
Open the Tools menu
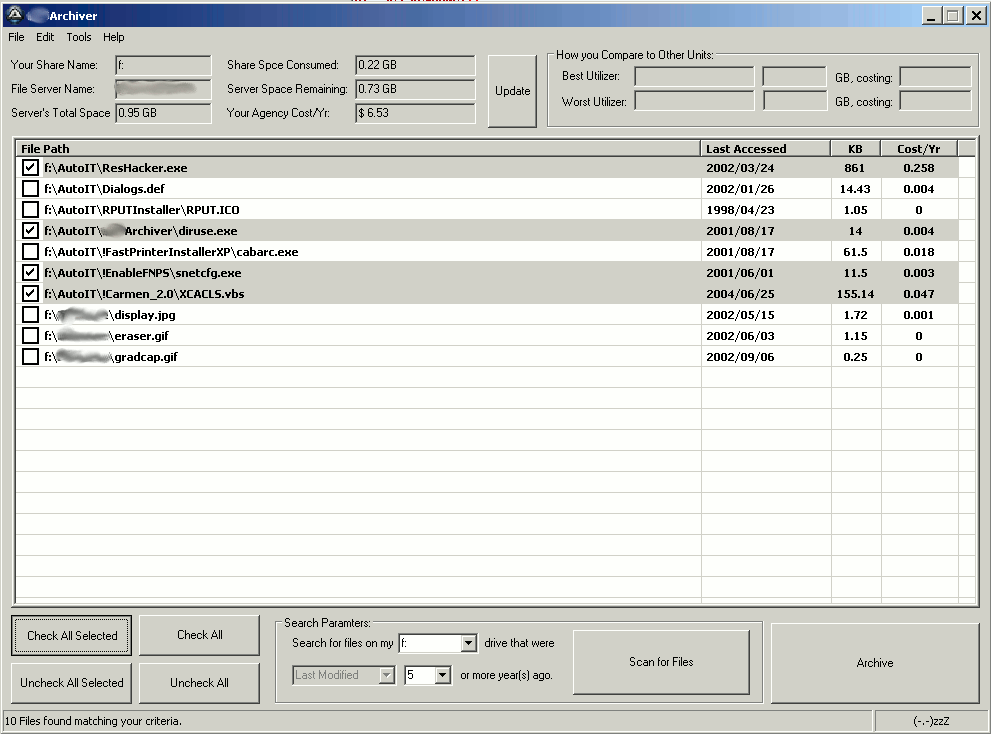click(79, 37)
